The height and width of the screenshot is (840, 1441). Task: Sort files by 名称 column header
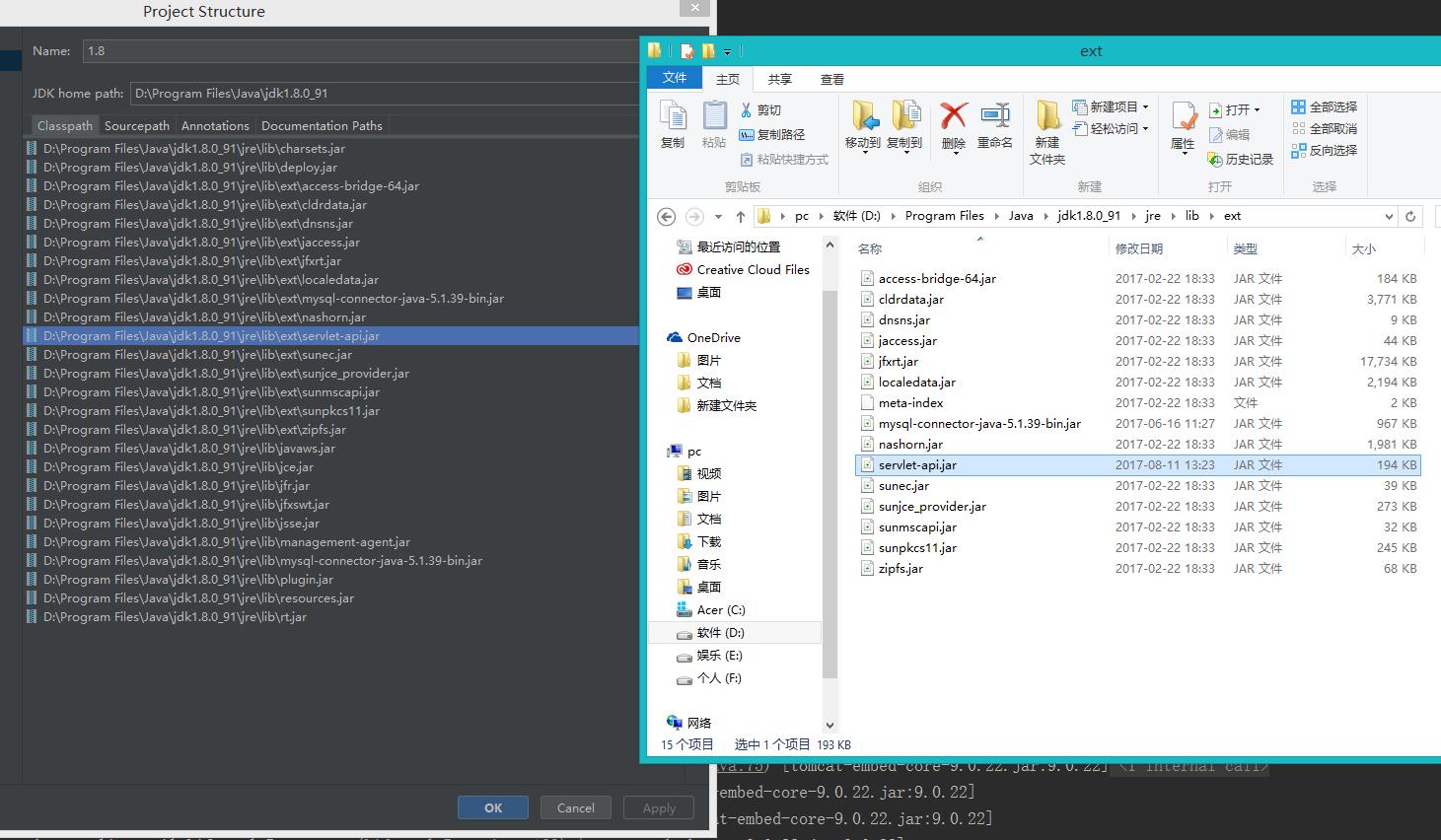(x=870, y=248)
